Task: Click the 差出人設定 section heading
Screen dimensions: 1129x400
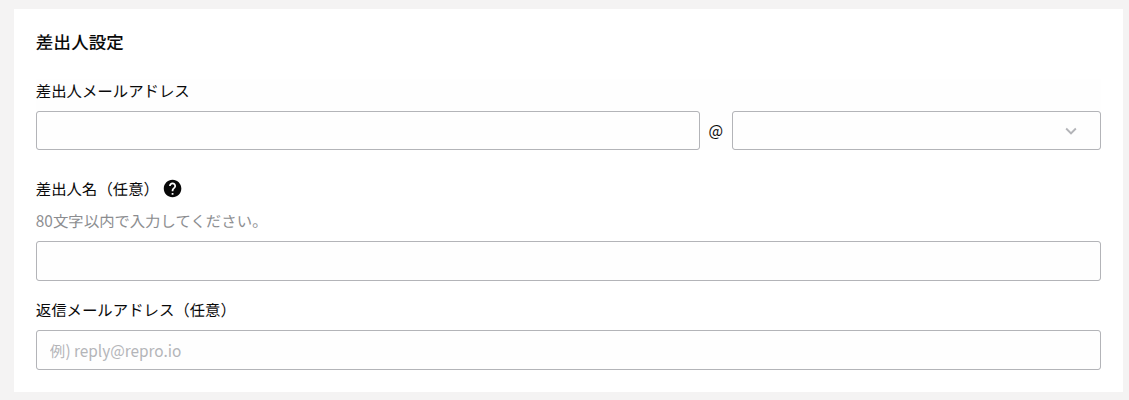Action: (x=80, y=43)
